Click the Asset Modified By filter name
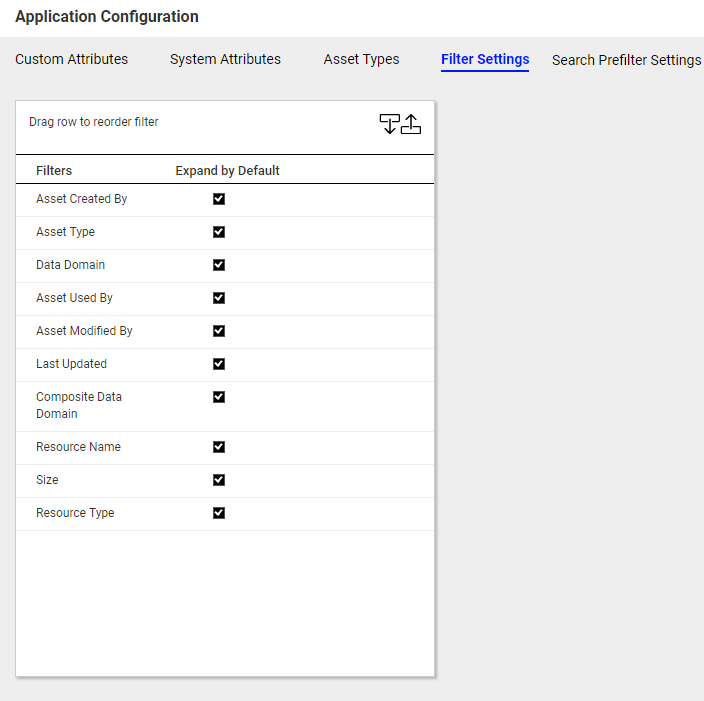 [x=84, y=331]
